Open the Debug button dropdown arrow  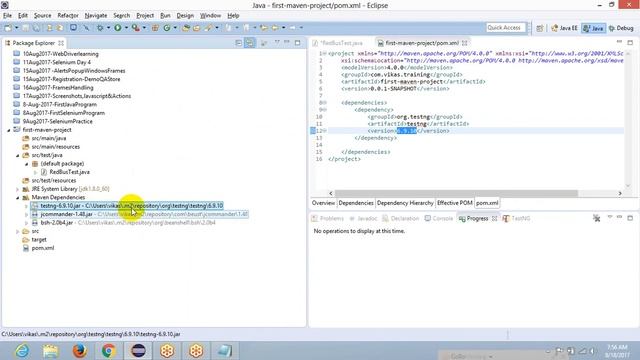tap(108, 28)
